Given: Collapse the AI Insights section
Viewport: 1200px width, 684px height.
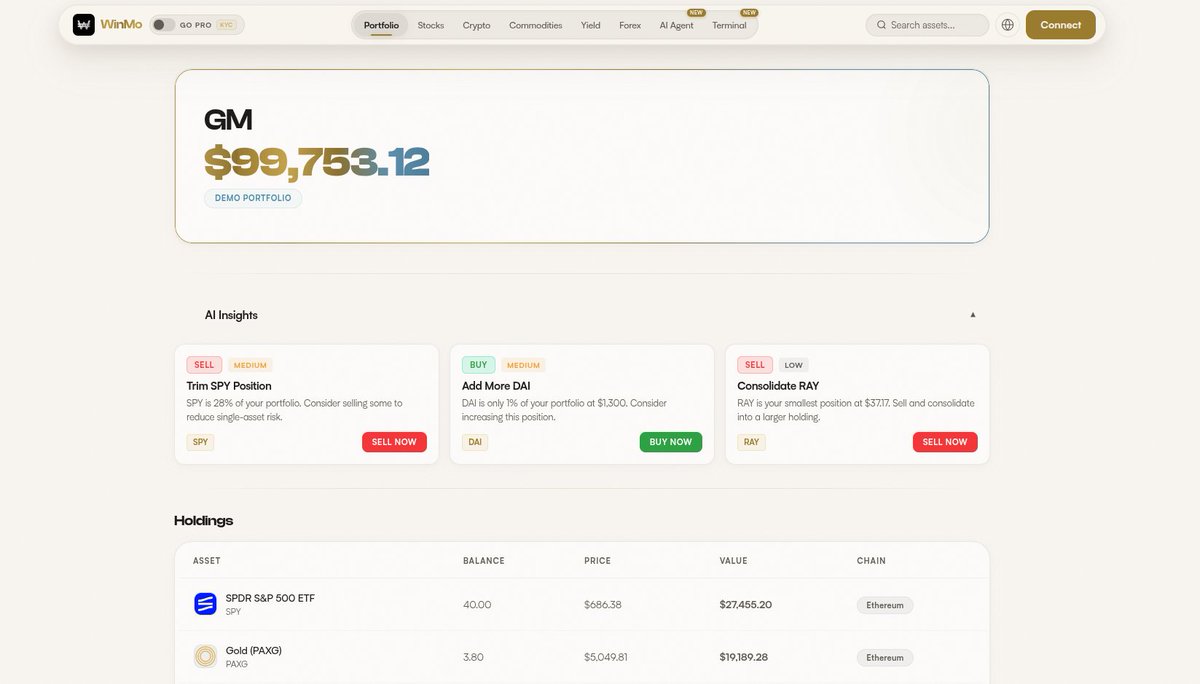Looking at the screenshot, I should point(973,315).
